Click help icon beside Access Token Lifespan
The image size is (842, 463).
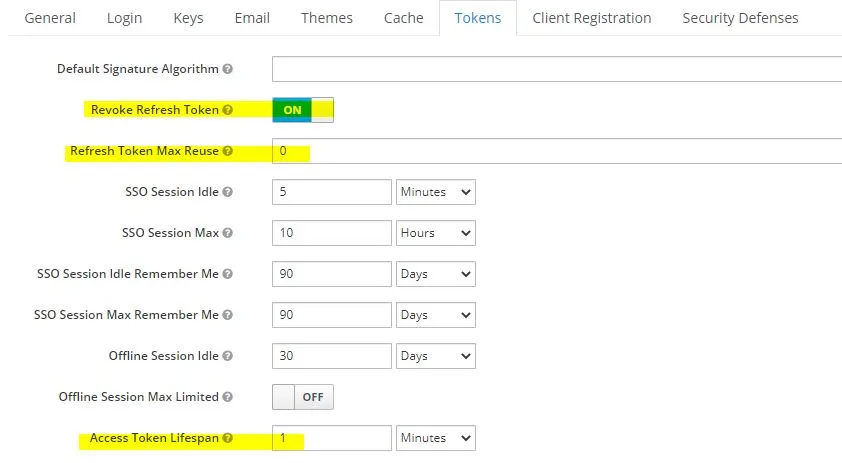[228, 438]
